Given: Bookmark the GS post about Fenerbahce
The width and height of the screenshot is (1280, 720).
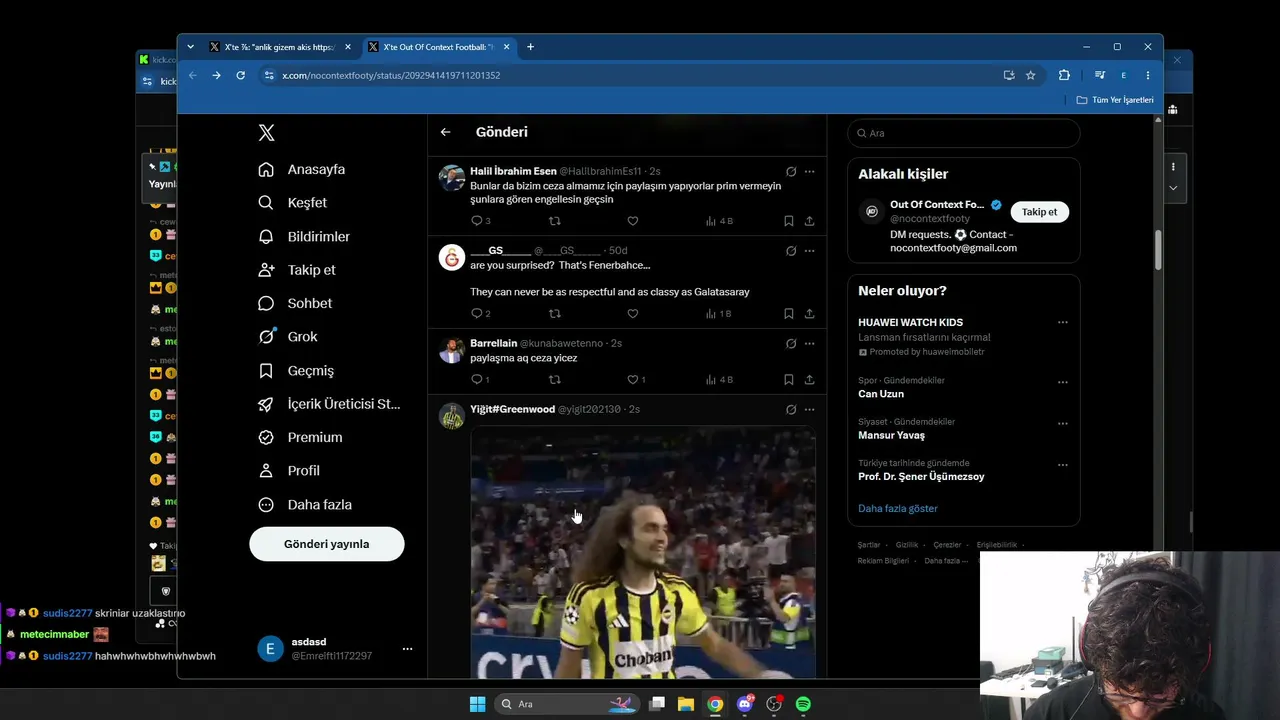Looking at the screenshot, I should coord(789,313).
